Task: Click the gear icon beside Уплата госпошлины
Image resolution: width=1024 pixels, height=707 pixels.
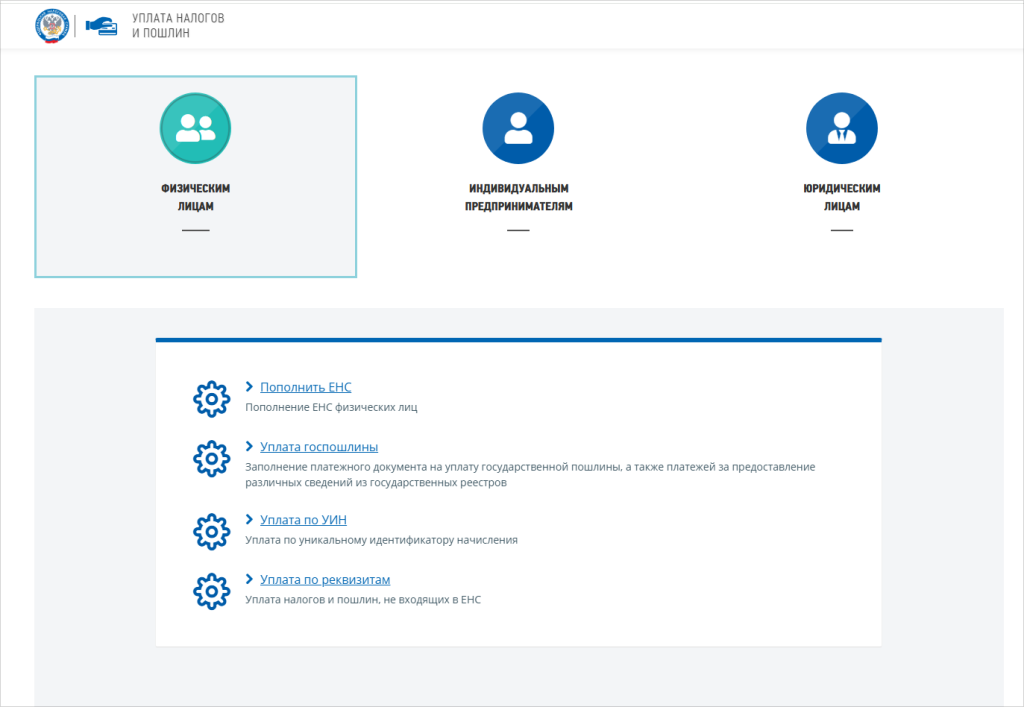Action: (210, 458)
